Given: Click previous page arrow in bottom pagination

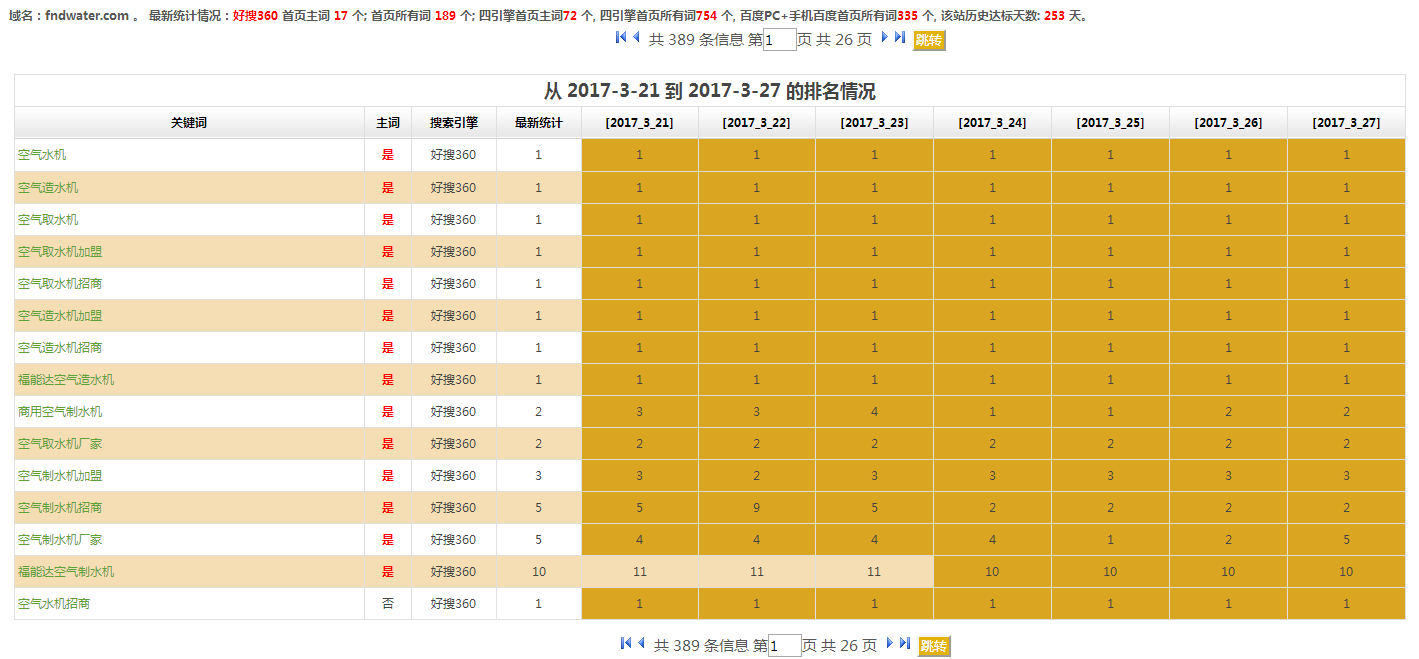Looking at the screenshot, I should click(x=641, y=644).
